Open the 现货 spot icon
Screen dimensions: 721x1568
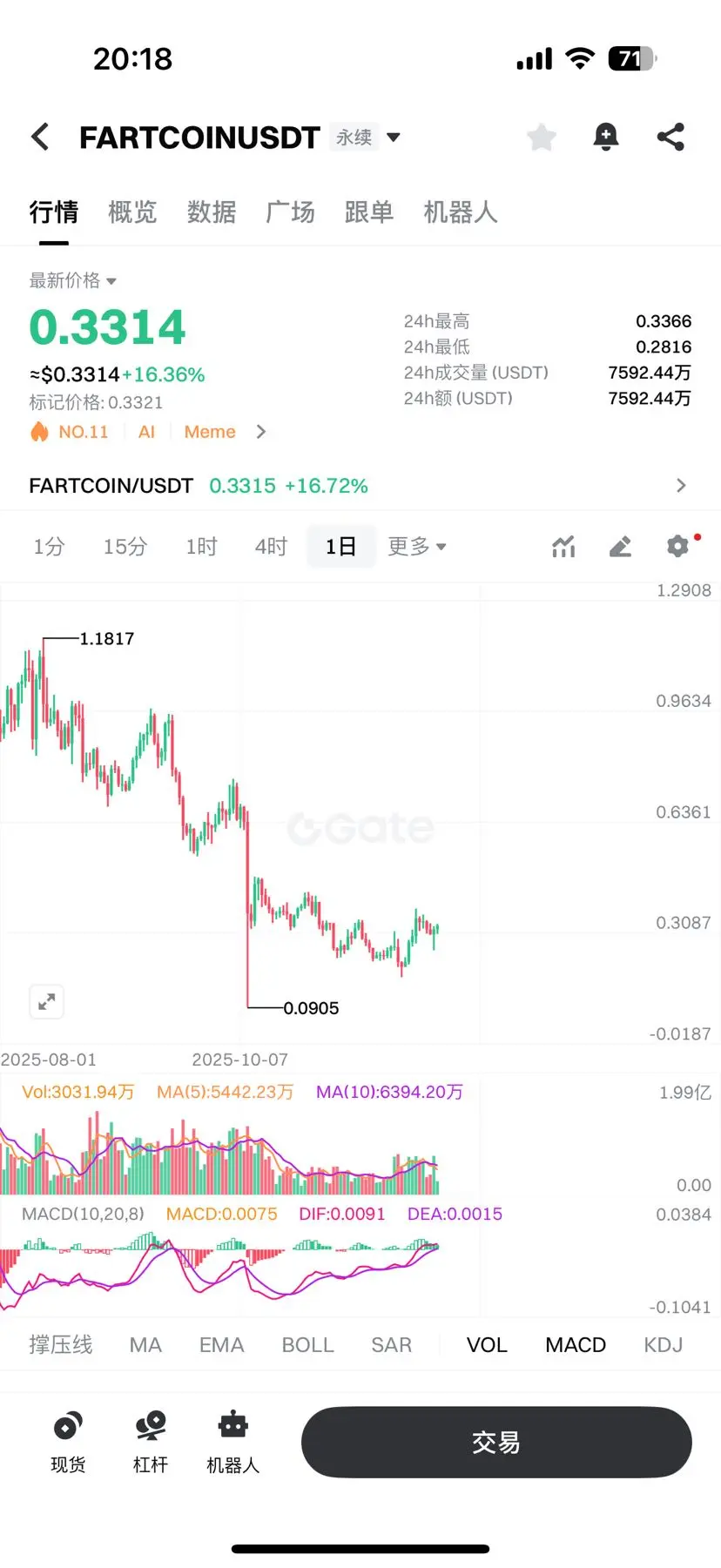tap(68, 1441)
